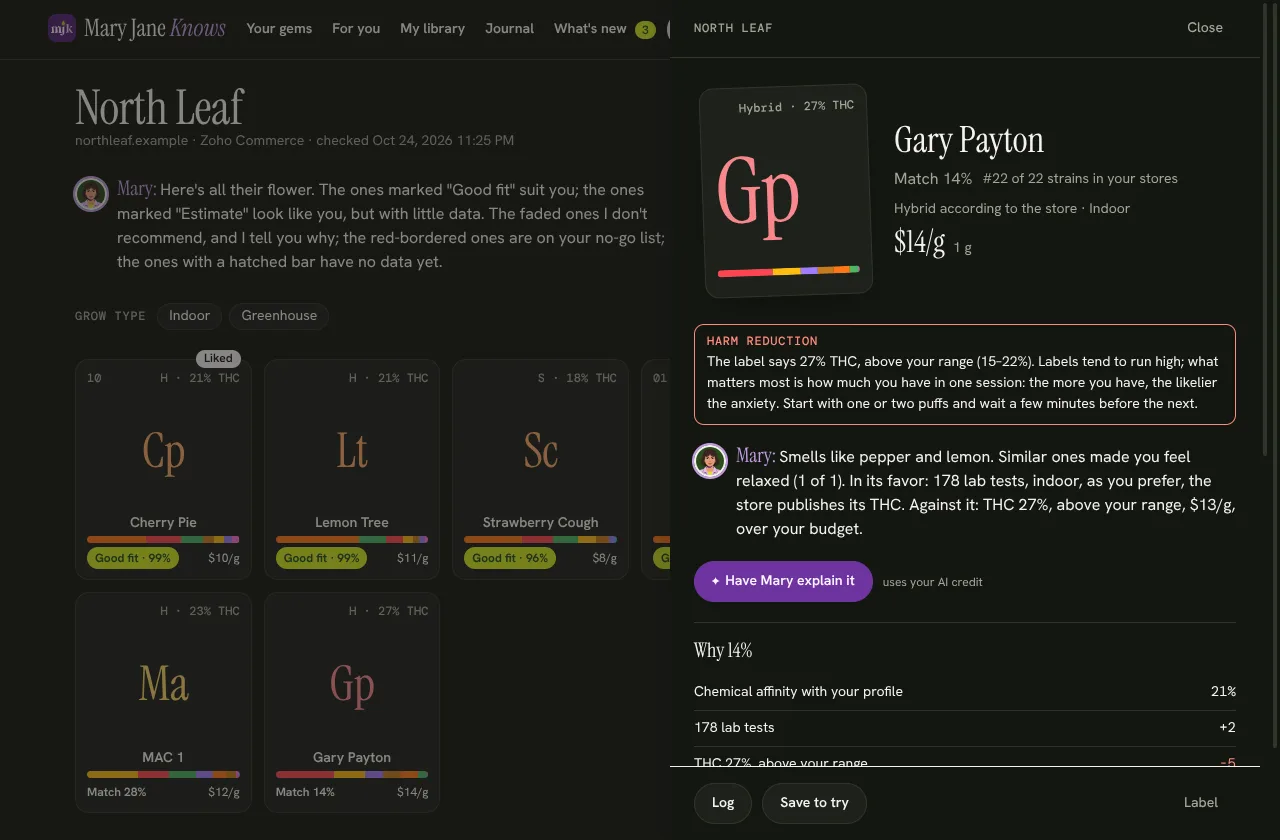The width and height of the screenshot is (1280, 840).
Task: Click the North Leaf page heading
Action: 160,107
